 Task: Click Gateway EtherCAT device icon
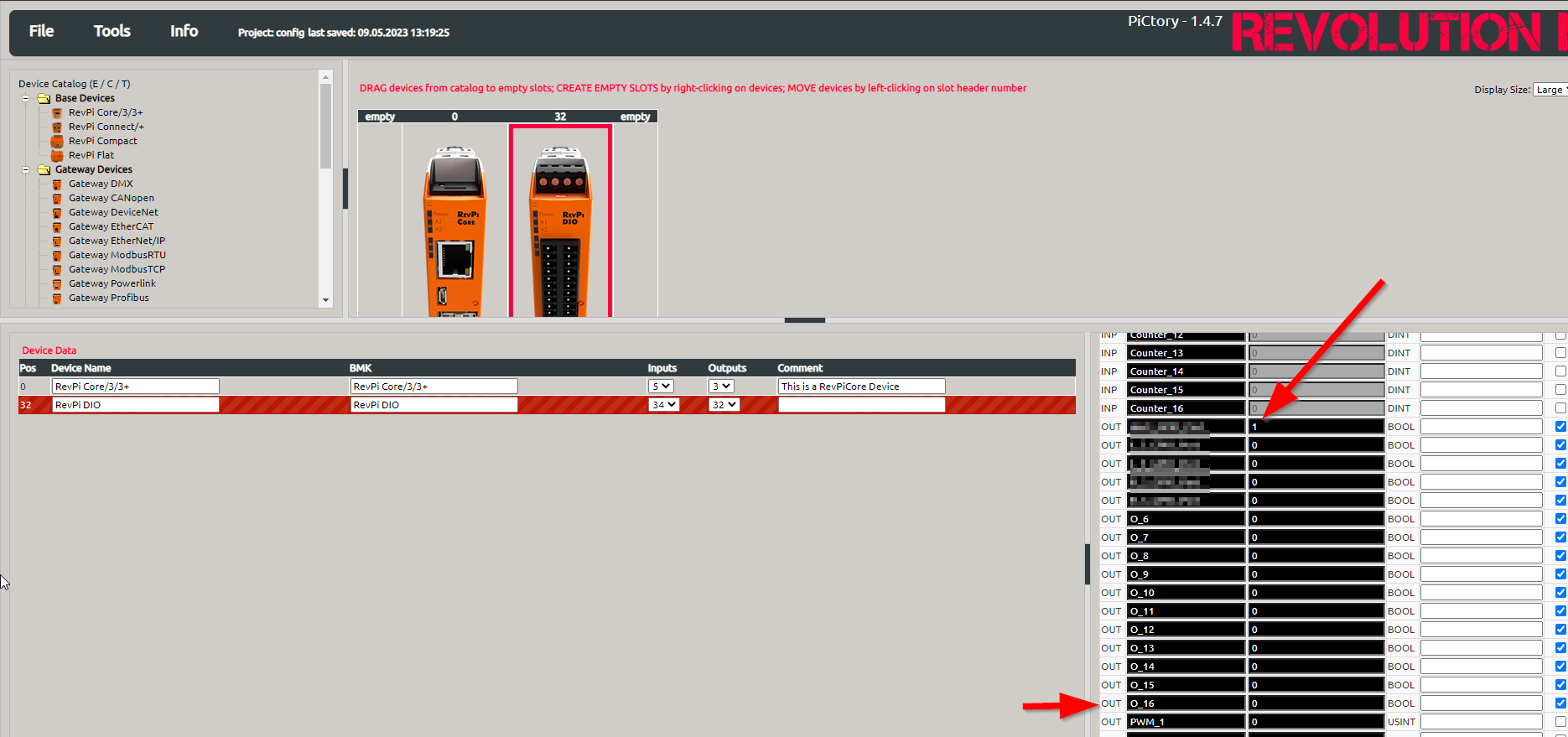click(57, 226)
